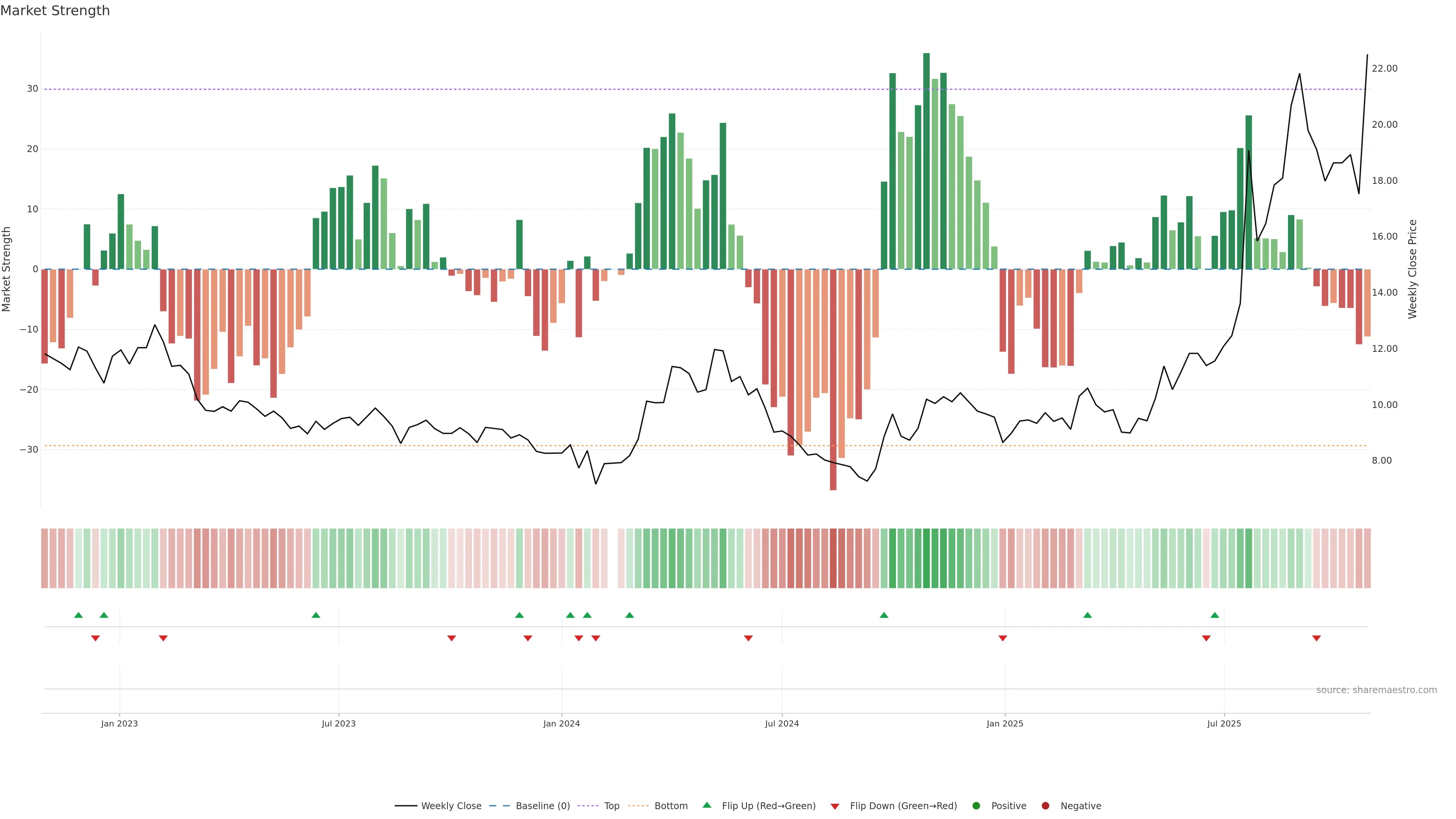Click flip-down triangle just before Jan 2025

1003,638
